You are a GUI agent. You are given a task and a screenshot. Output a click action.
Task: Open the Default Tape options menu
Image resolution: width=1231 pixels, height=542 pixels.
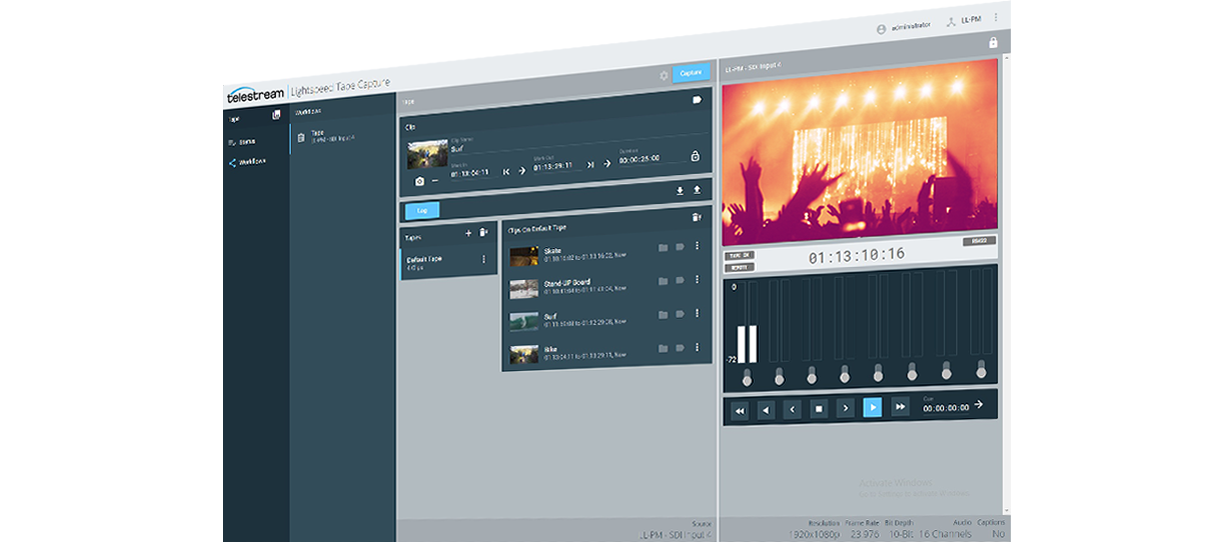[484, 259]
